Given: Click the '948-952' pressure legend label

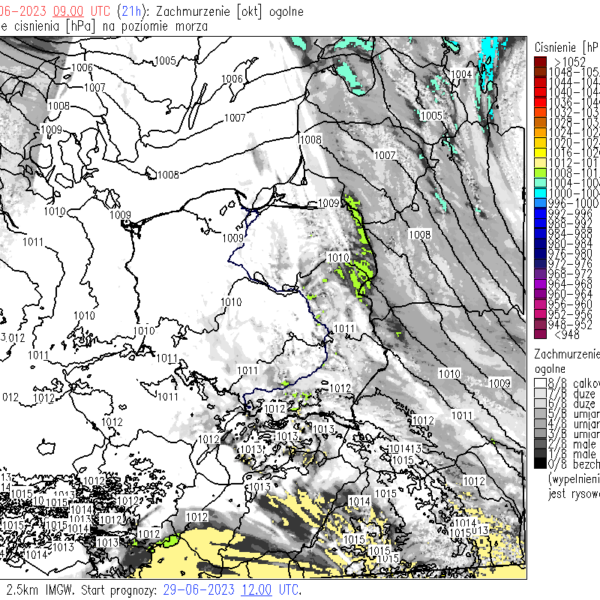Looking at the screenshot, I should click(x=570, y=324).
